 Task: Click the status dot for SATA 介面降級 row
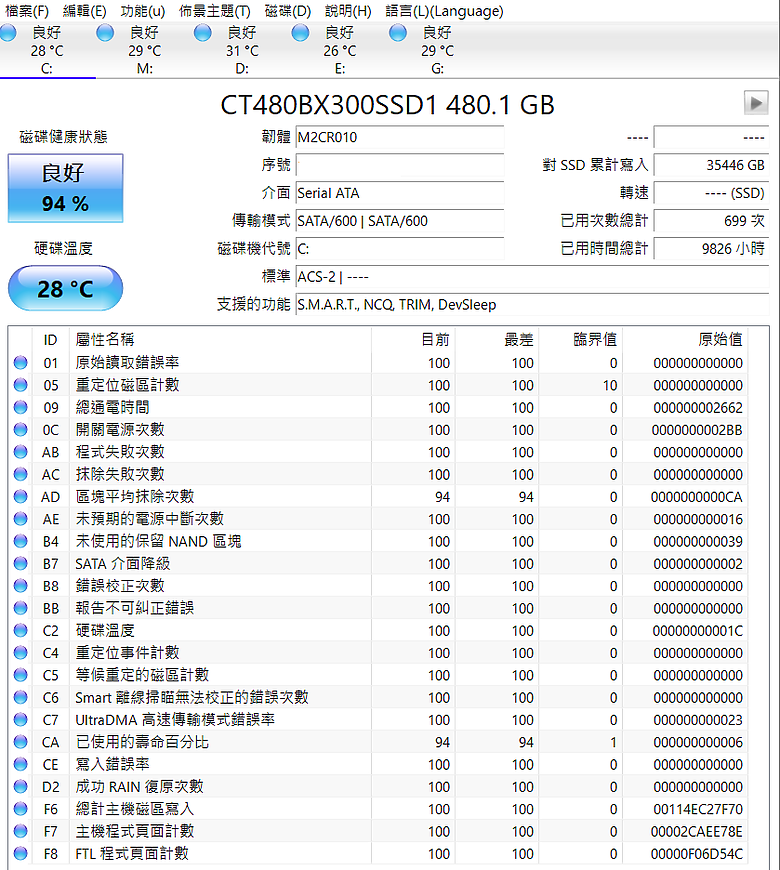[x=21, y=564]
